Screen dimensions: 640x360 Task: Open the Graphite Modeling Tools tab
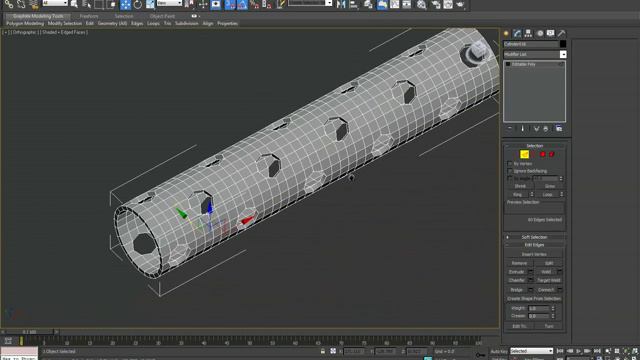pos(38,16)
